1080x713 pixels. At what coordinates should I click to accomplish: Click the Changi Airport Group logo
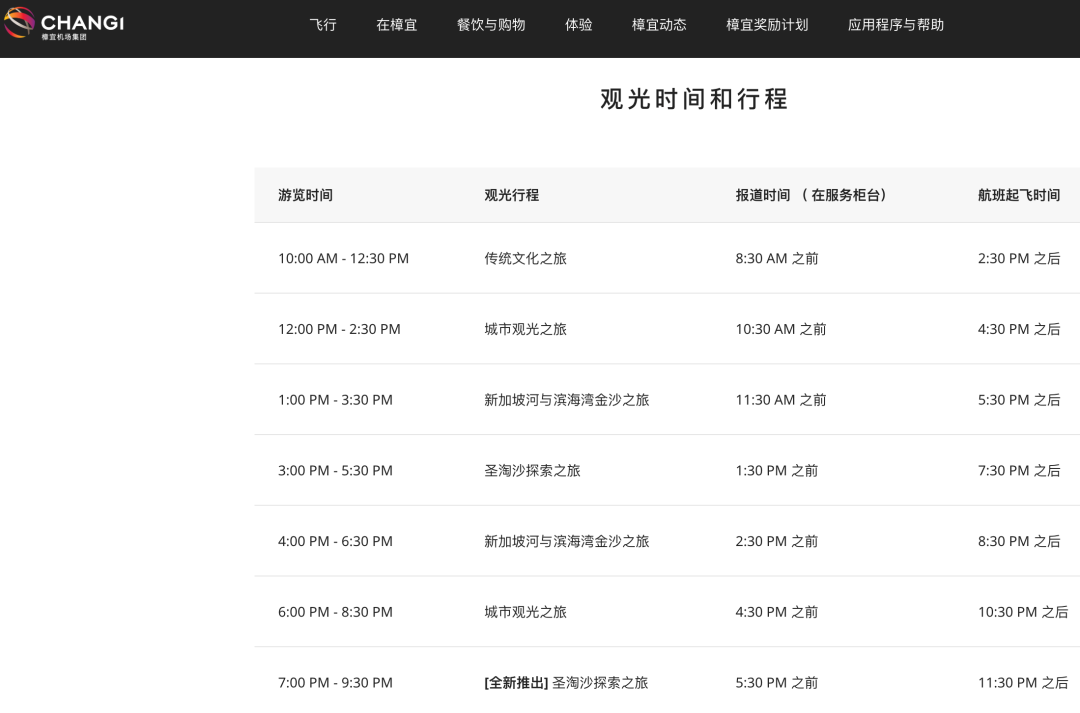(63, 23)
